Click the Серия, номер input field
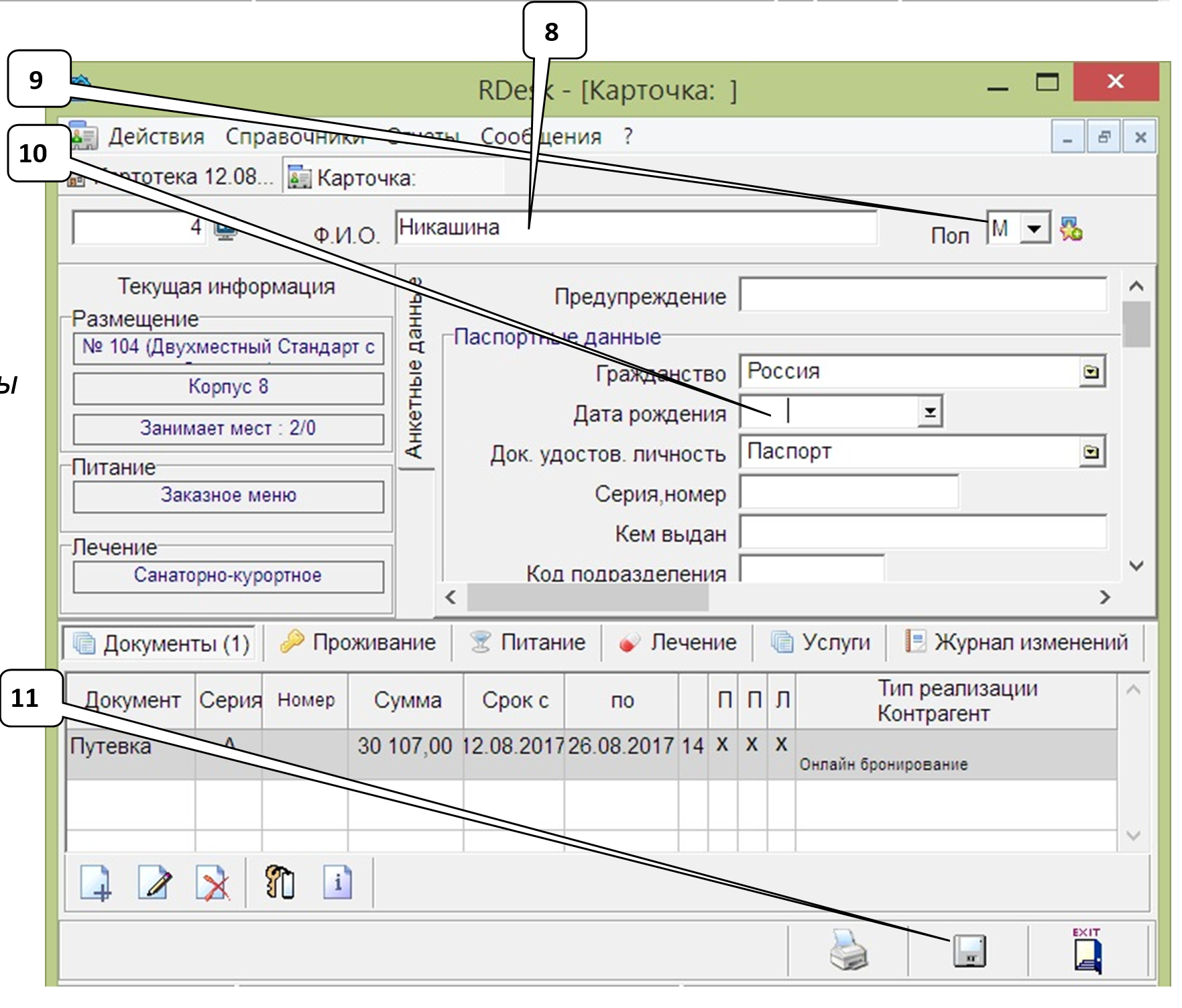Screen dimensions: 1182x1008 (x=849, y=493)
